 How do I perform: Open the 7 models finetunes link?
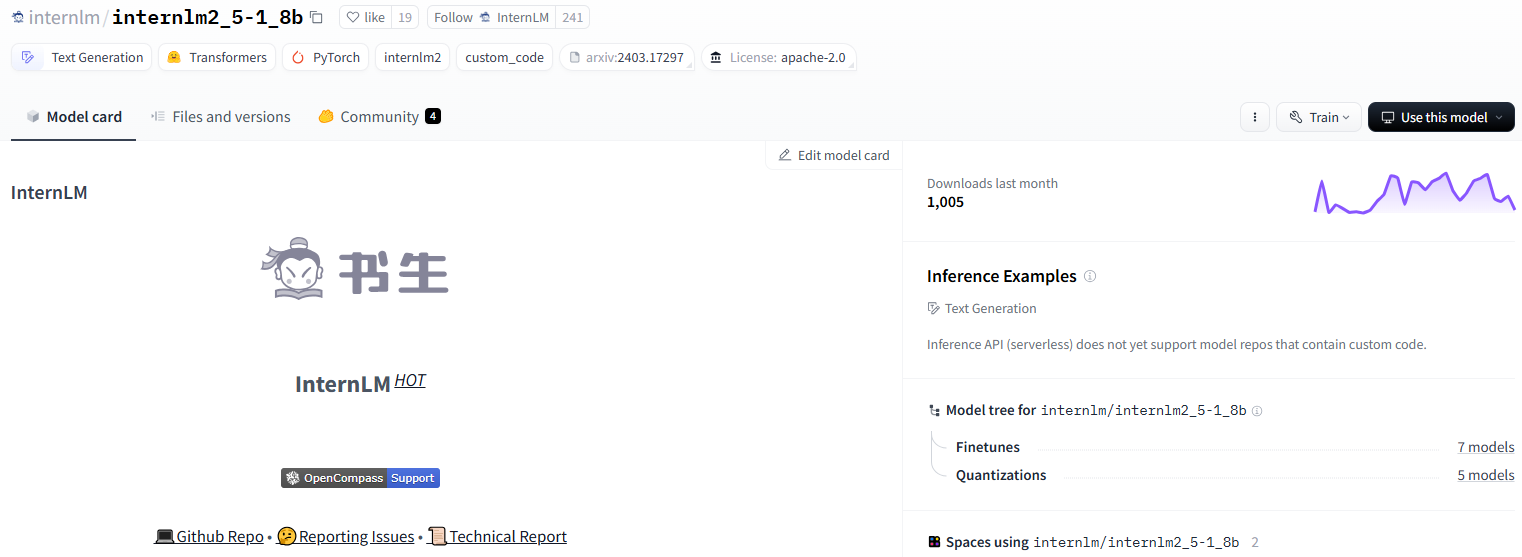pos(1485,447)
